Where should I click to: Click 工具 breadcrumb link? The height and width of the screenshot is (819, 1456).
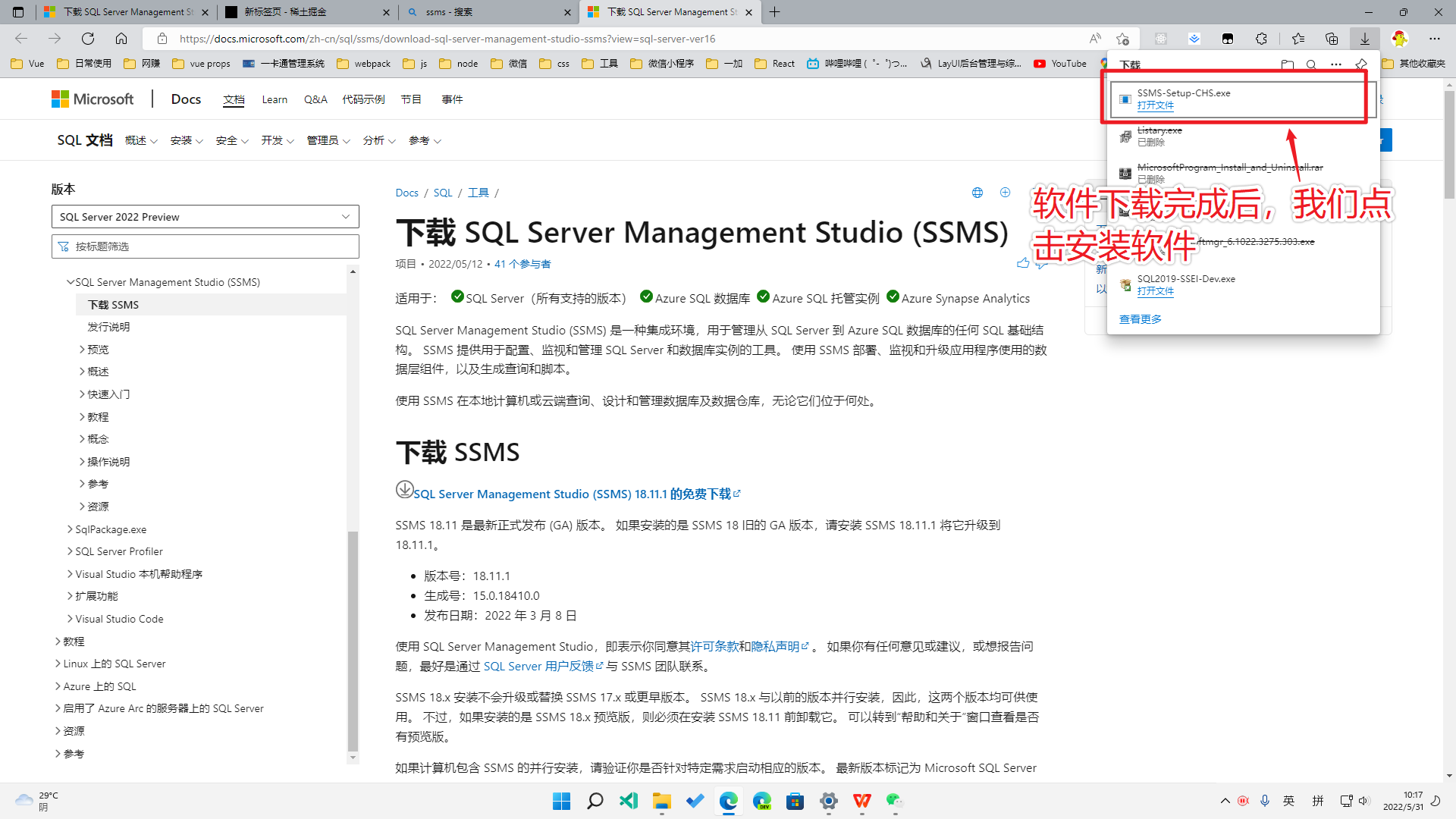pyautogui.click(x=478, y=193)
